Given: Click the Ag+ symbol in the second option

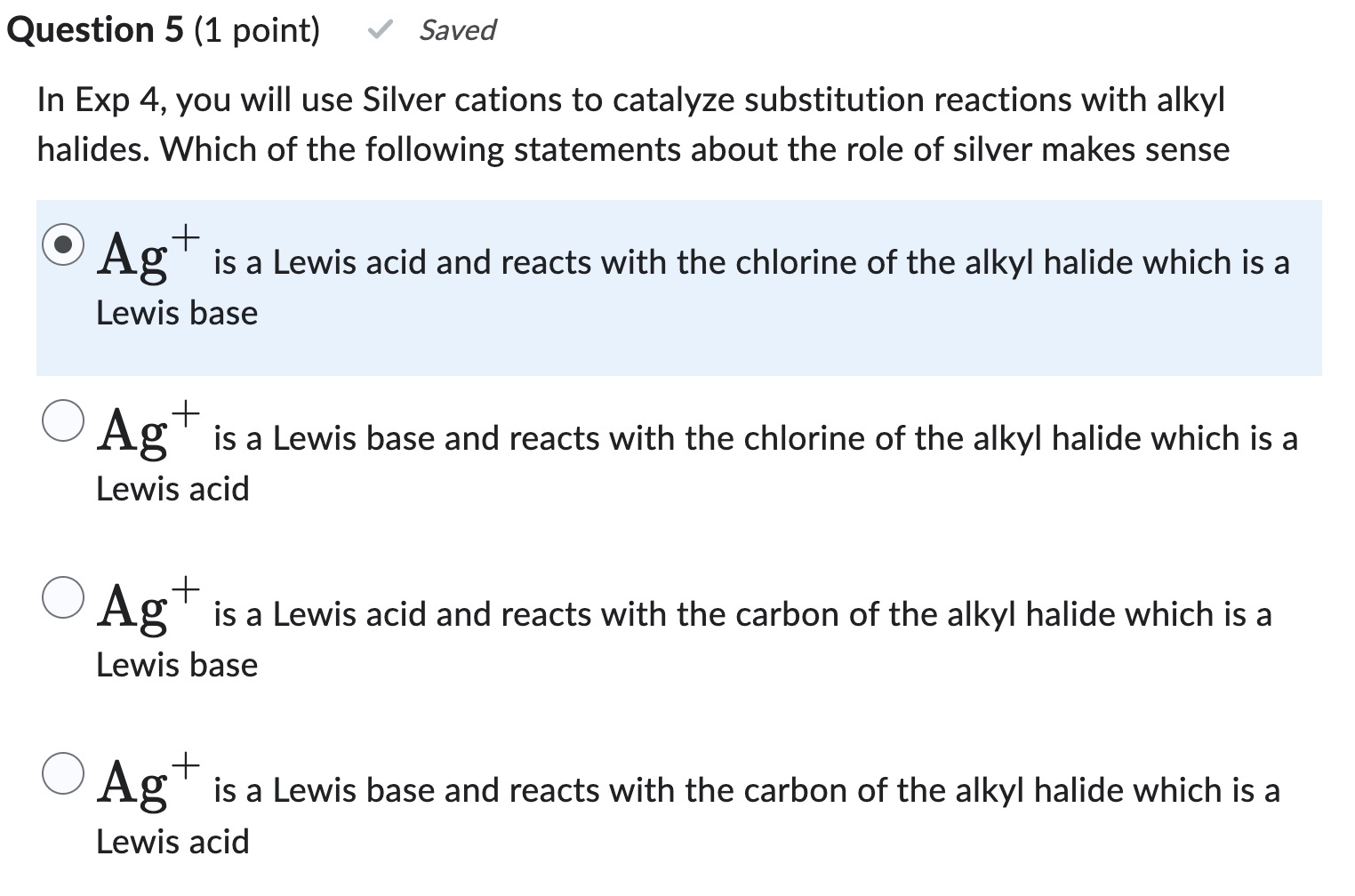Looking at the screenshot, I should coord(142,434).
